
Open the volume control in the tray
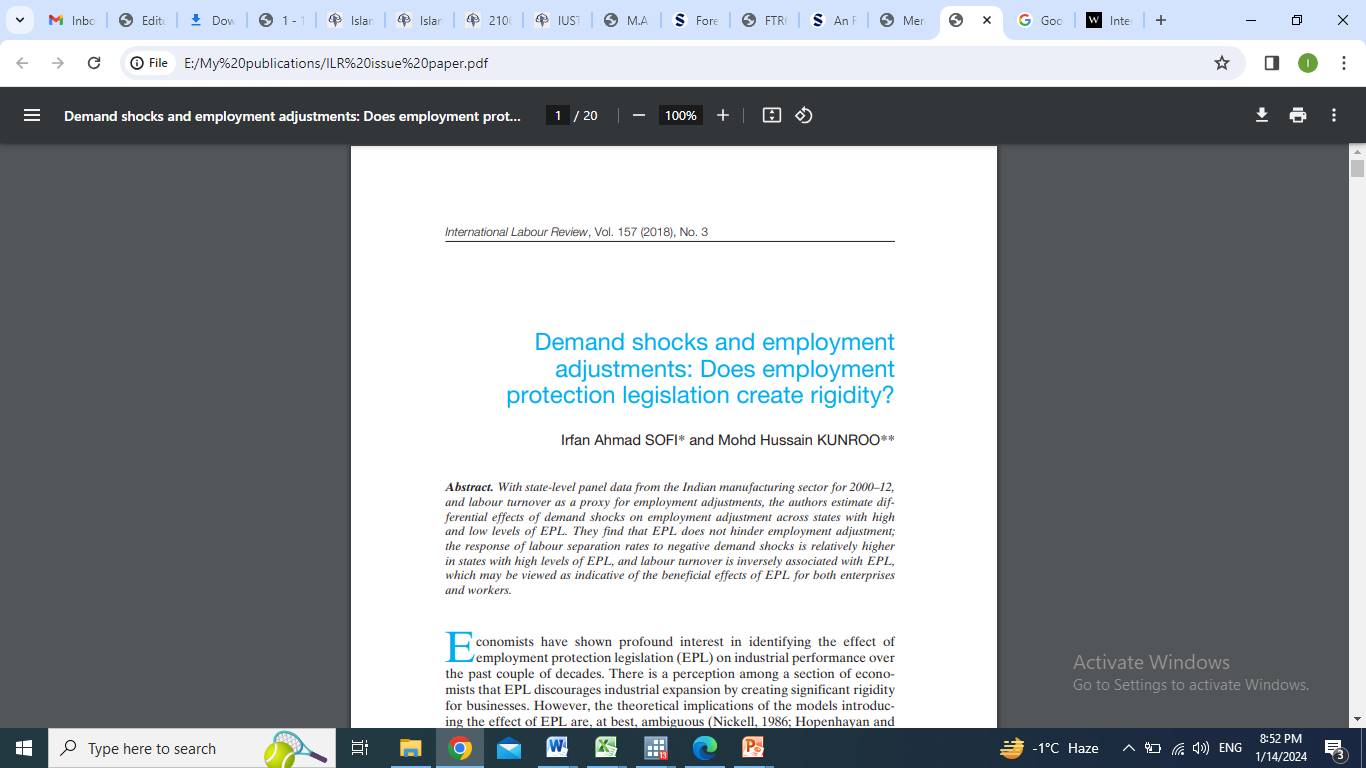(x=1201, y=748)
